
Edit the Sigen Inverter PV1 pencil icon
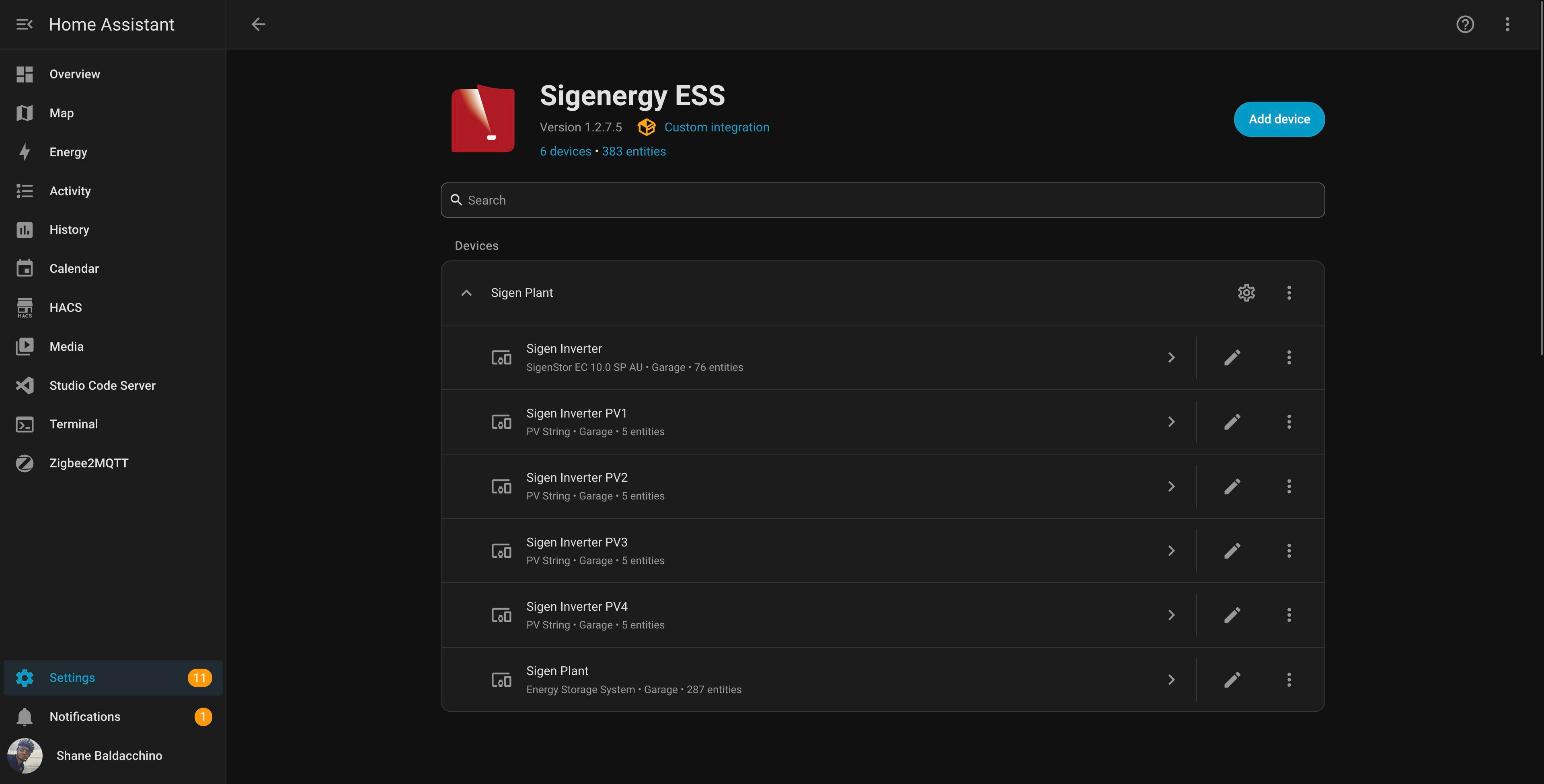pos(1232,422)
